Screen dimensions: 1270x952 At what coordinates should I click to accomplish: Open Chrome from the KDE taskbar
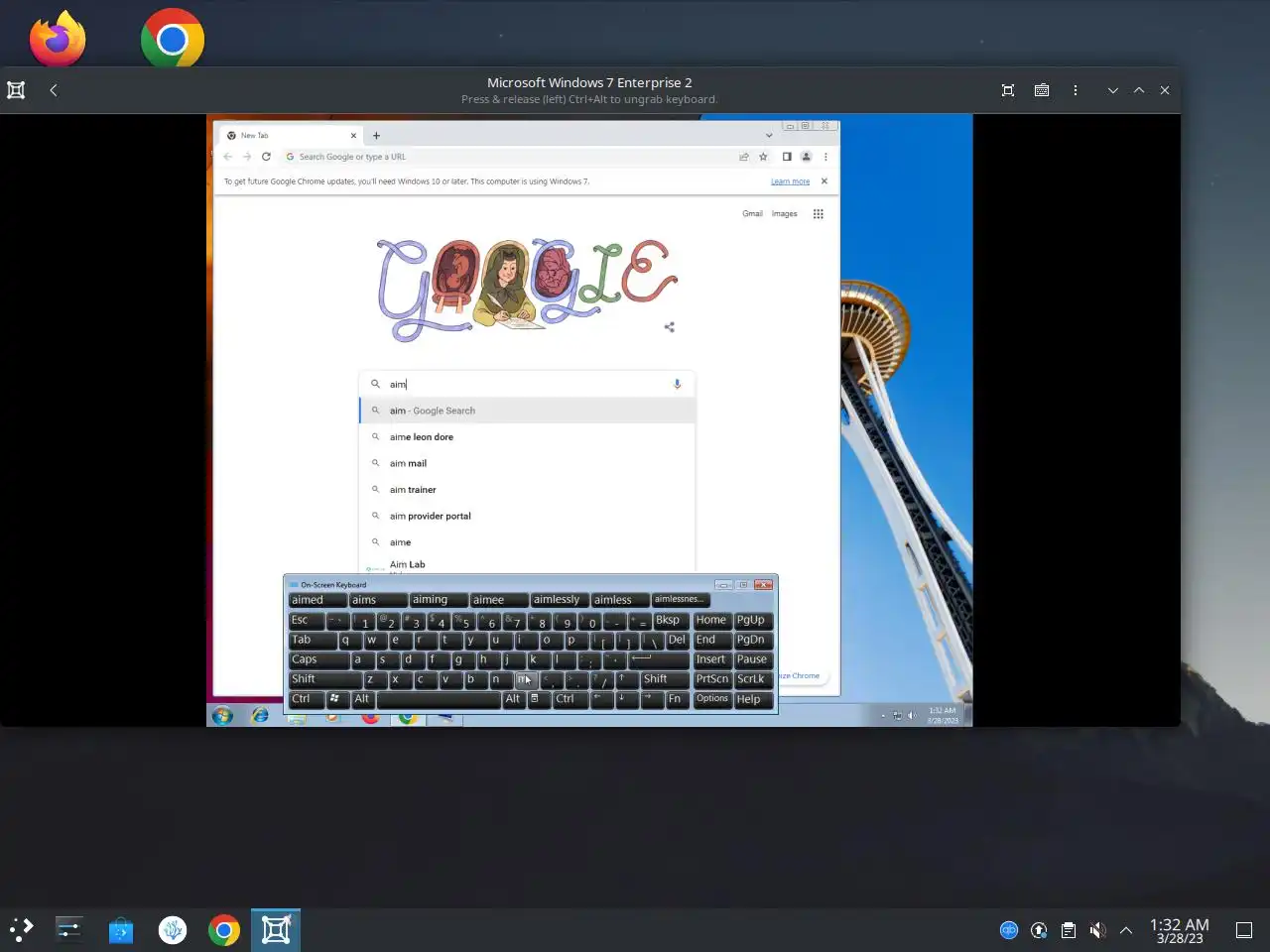[x=224, y=930]
